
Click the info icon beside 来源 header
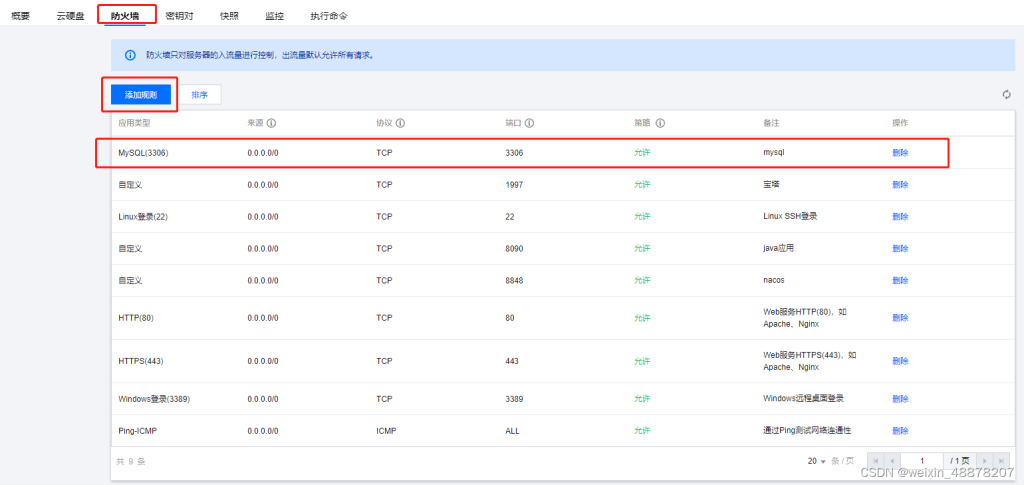tap(272, 123)
